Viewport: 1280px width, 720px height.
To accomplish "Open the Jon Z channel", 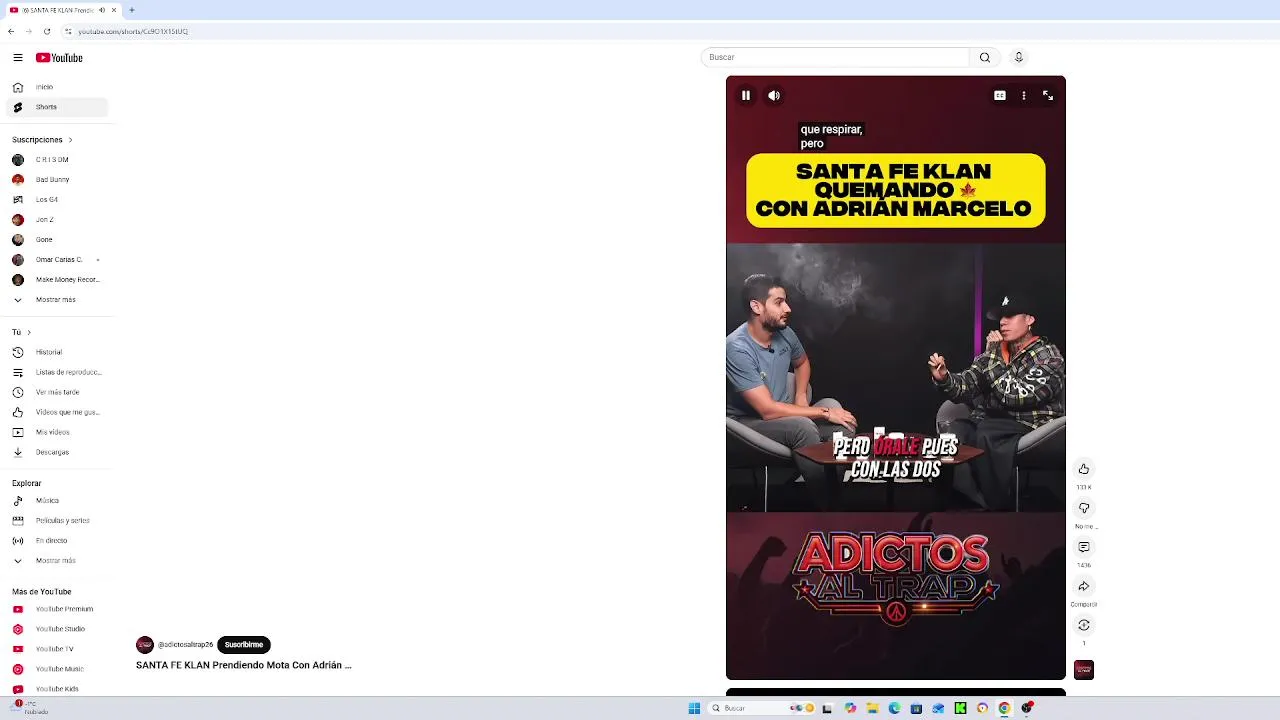I will coord(58,220).
